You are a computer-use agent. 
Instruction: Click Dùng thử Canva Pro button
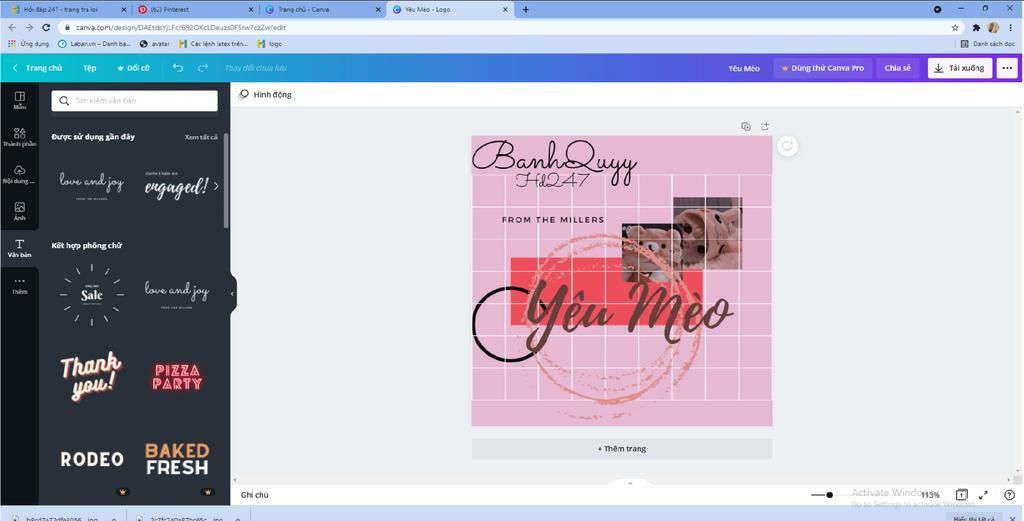823,68
